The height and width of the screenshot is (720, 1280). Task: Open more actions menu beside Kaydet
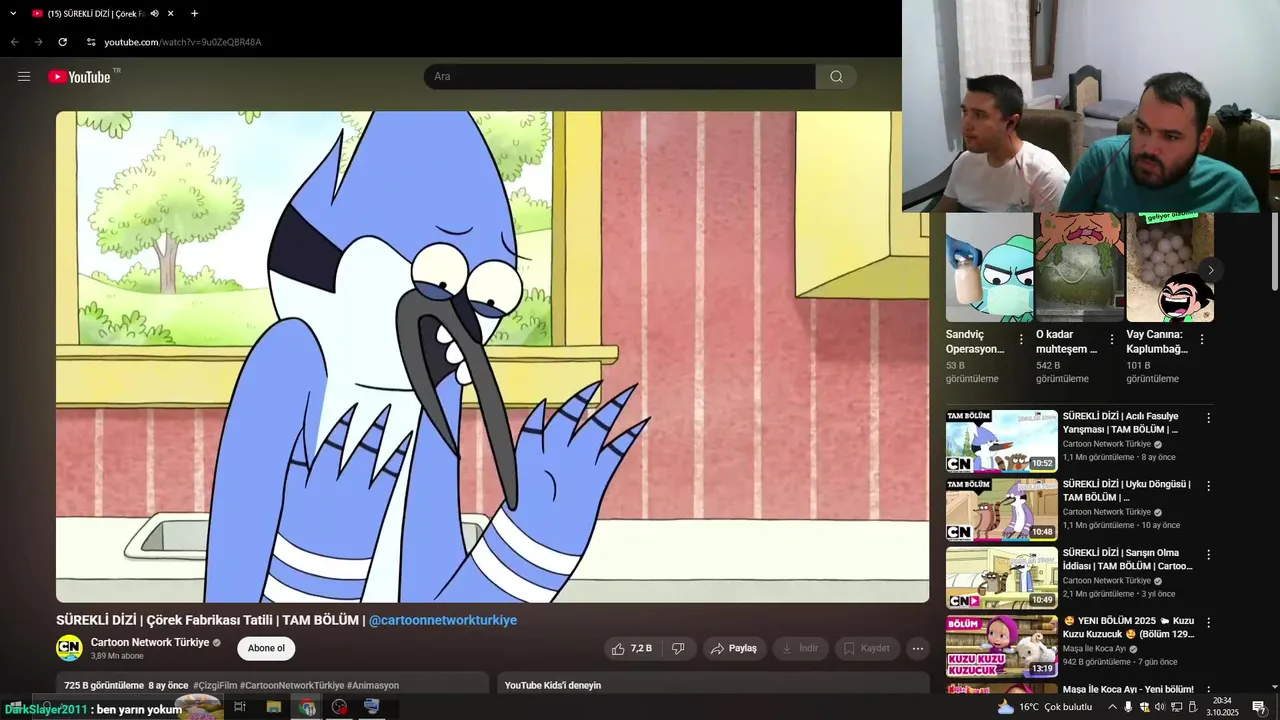click(917, 648)
